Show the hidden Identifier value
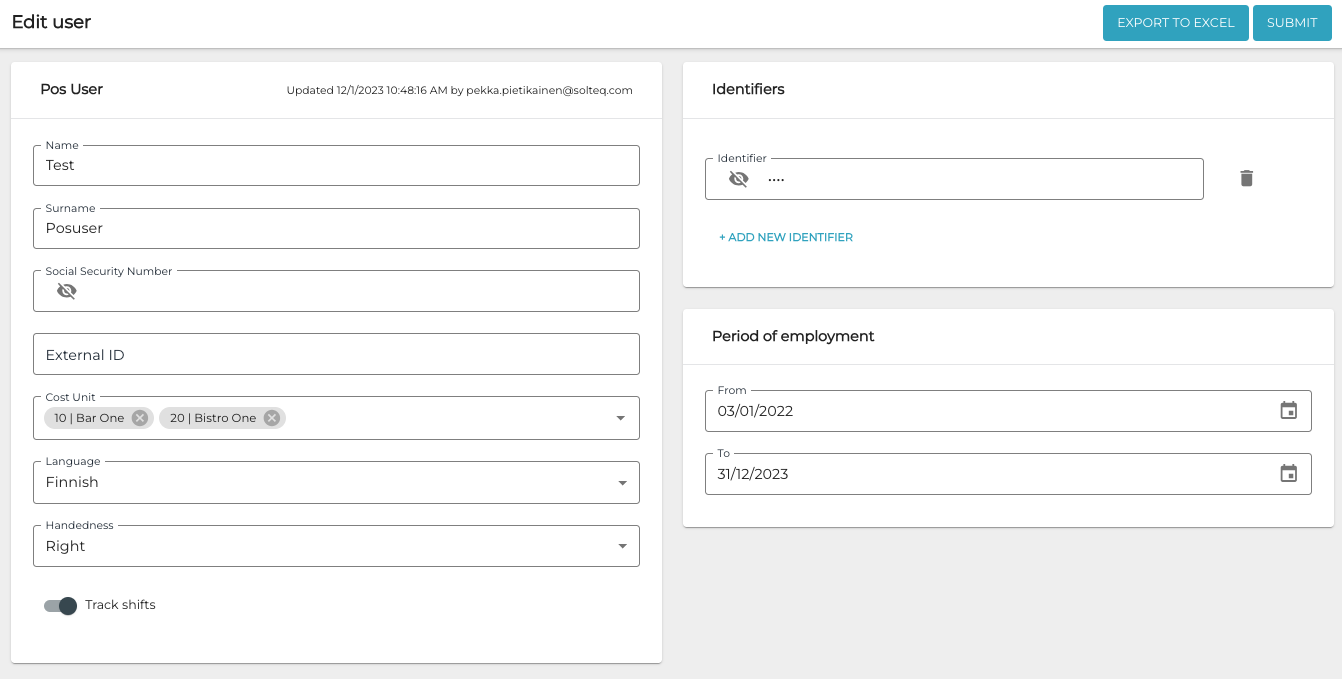Viewport: 1342px width, 679px height. coord(738,179)
